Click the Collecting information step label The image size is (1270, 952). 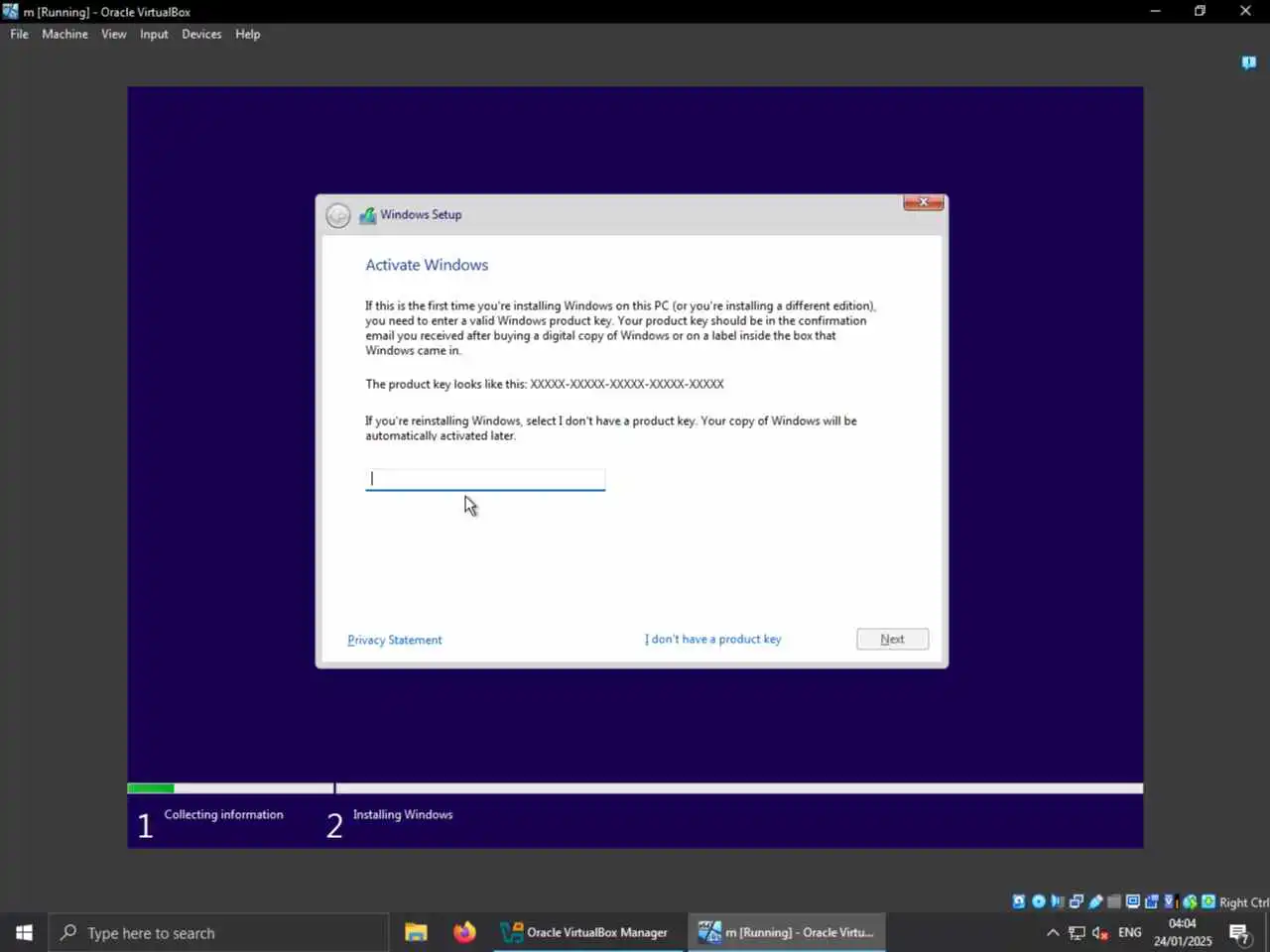click(223, 815)
